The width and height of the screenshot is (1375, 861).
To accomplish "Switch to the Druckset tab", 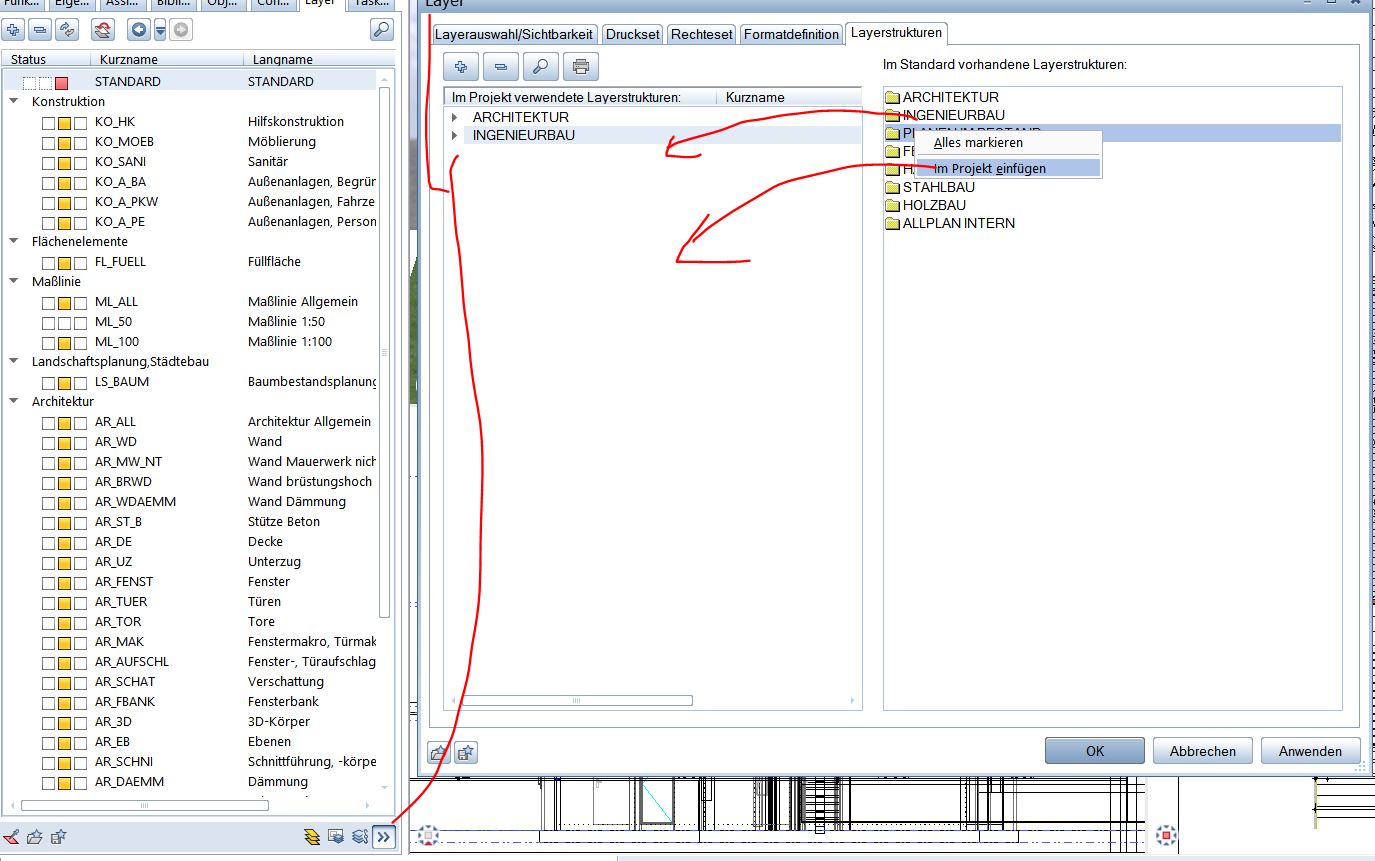I will tap(633, 34).
